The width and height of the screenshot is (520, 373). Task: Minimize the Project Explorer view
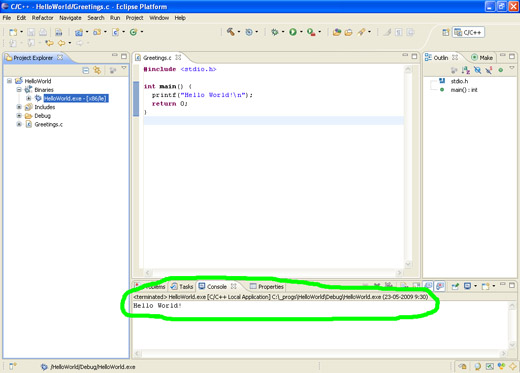(115, 55)
